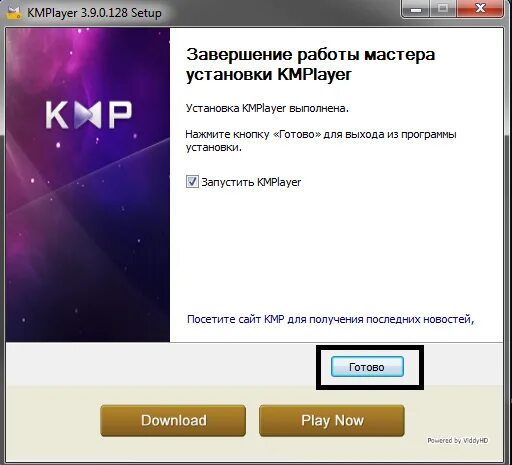The width and height of the screenshot is (512, 465).
Task: Click the Установка KMPlayer выполнена text
Action: click(267, 108)
